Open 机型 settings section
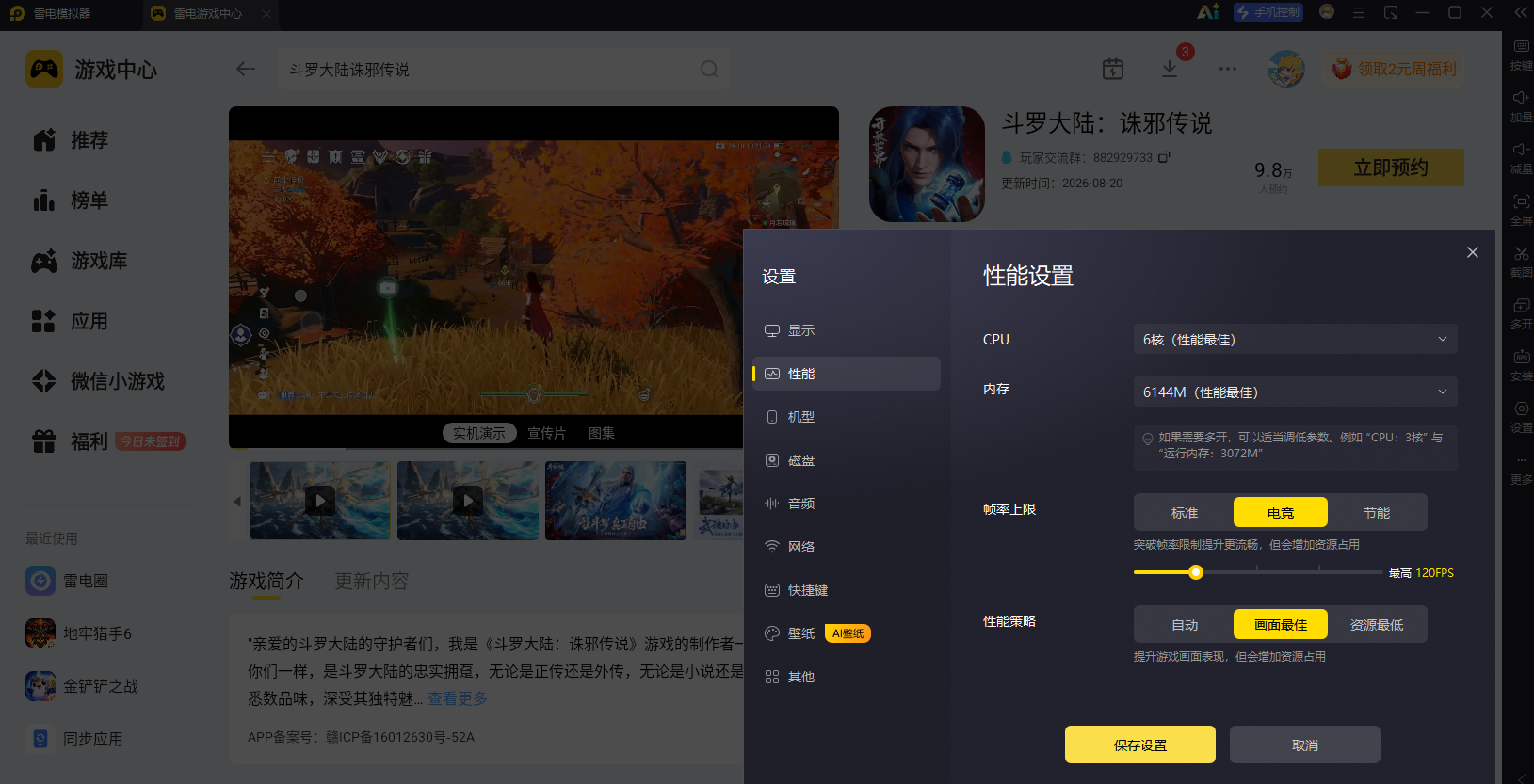This screenshot has width=1534, height=784. pyautogui.click(x=847, y=417)
